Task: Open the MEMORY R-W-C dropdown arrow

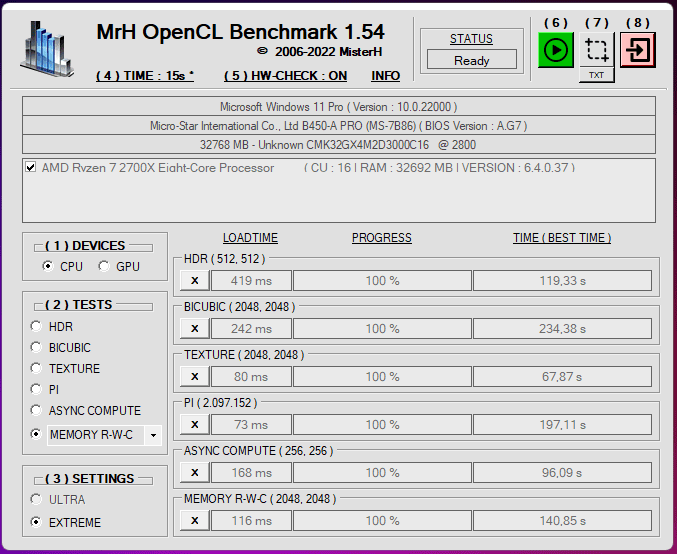Action: (x=153, y=435)
